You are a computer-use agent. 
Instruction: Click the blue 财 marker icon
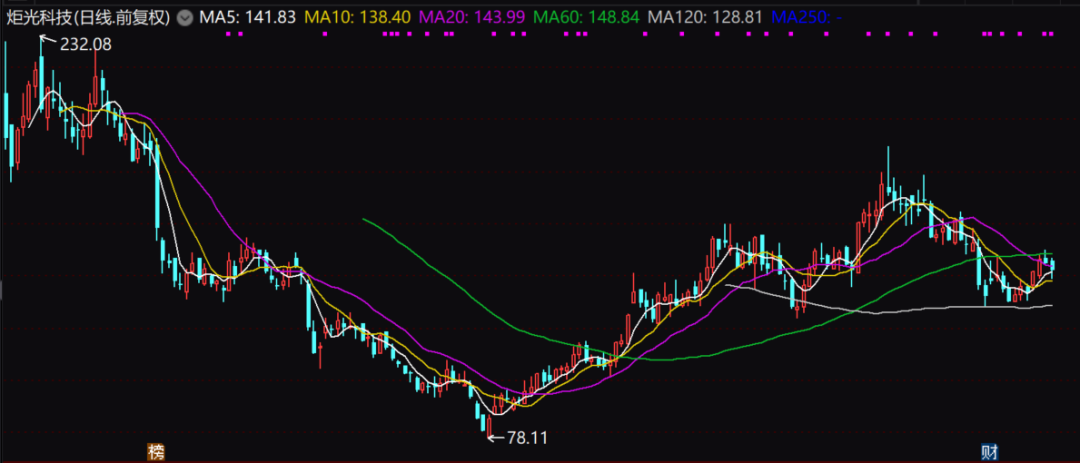pos(988,452)
